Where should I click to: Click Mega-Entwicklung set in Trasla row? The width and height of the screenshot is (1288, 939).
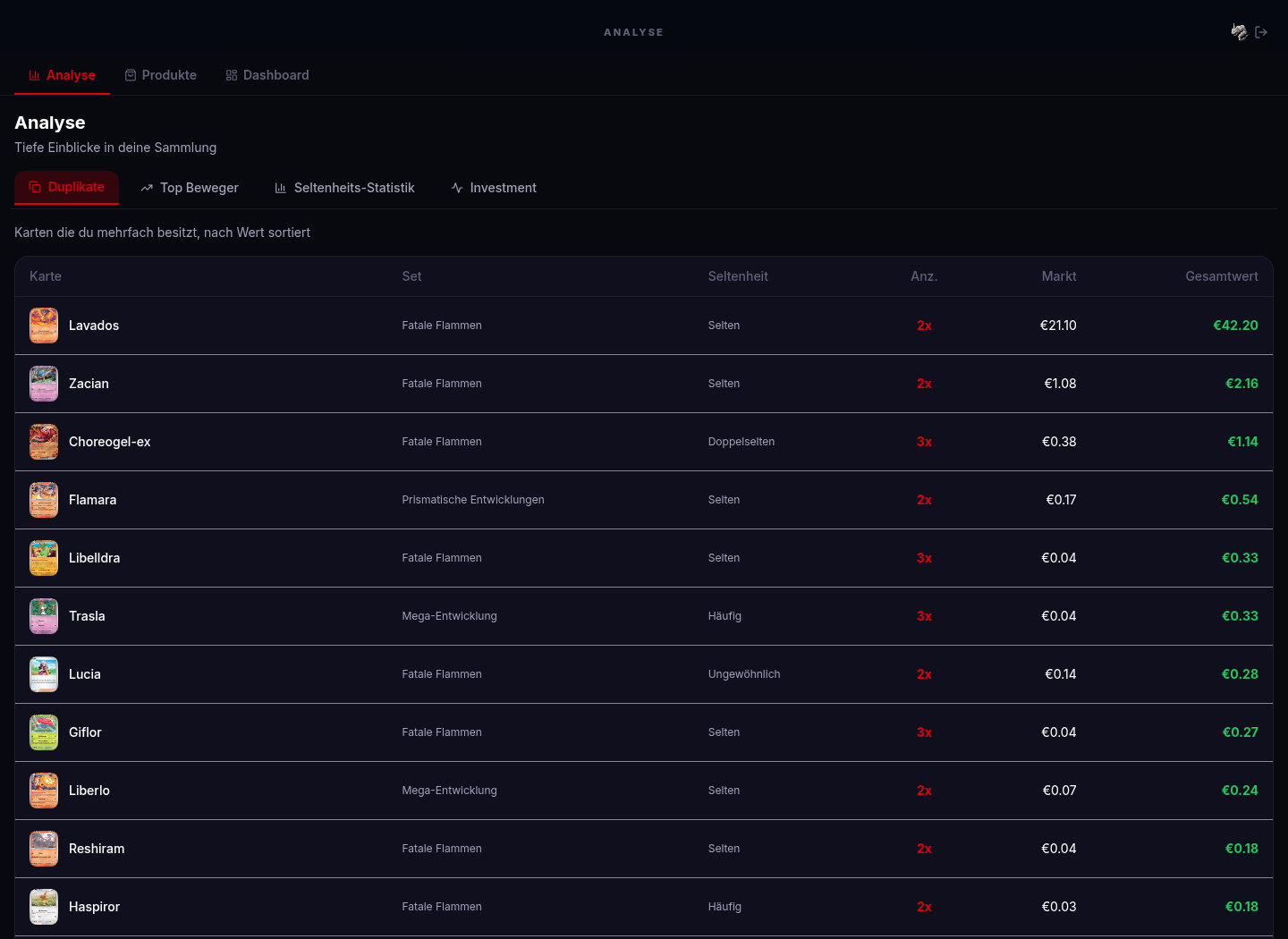[x=449, y=616]
